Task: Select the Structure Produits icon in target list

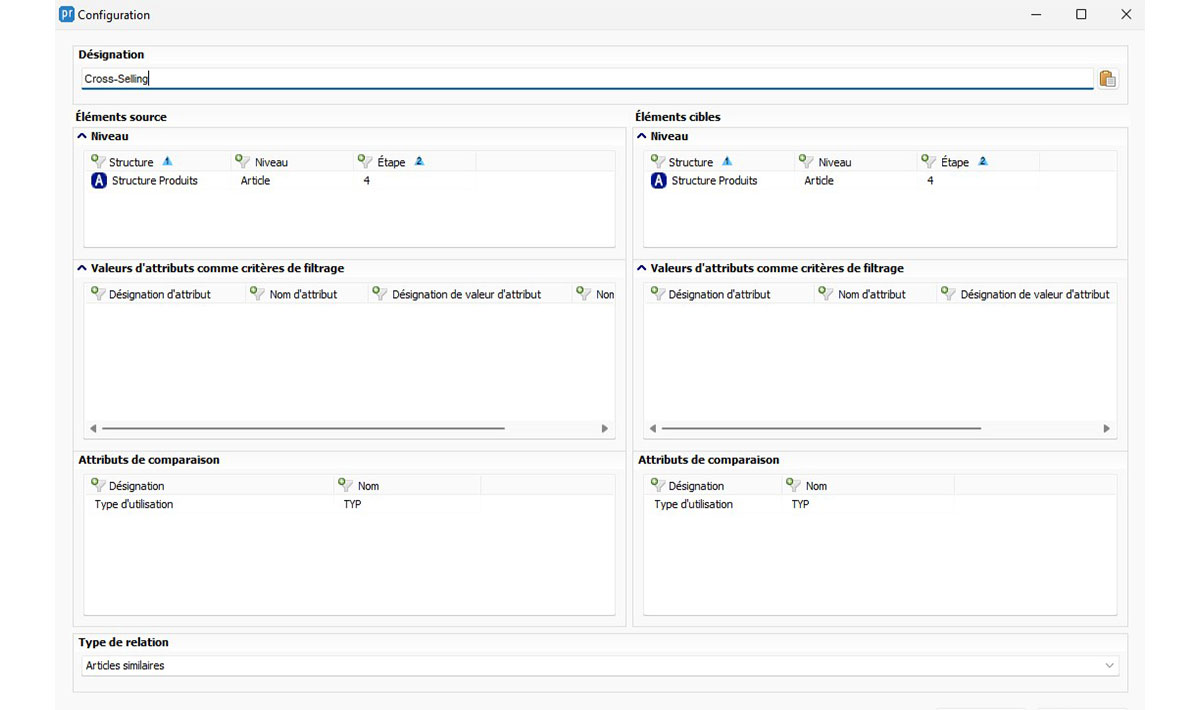Action: 658,181
